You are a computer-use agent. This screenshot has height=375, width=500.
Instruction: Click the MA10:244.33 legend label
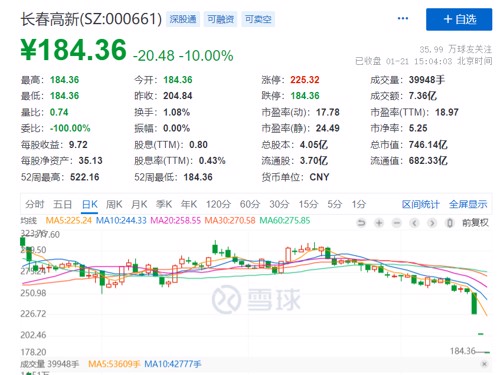click(121, 220)
